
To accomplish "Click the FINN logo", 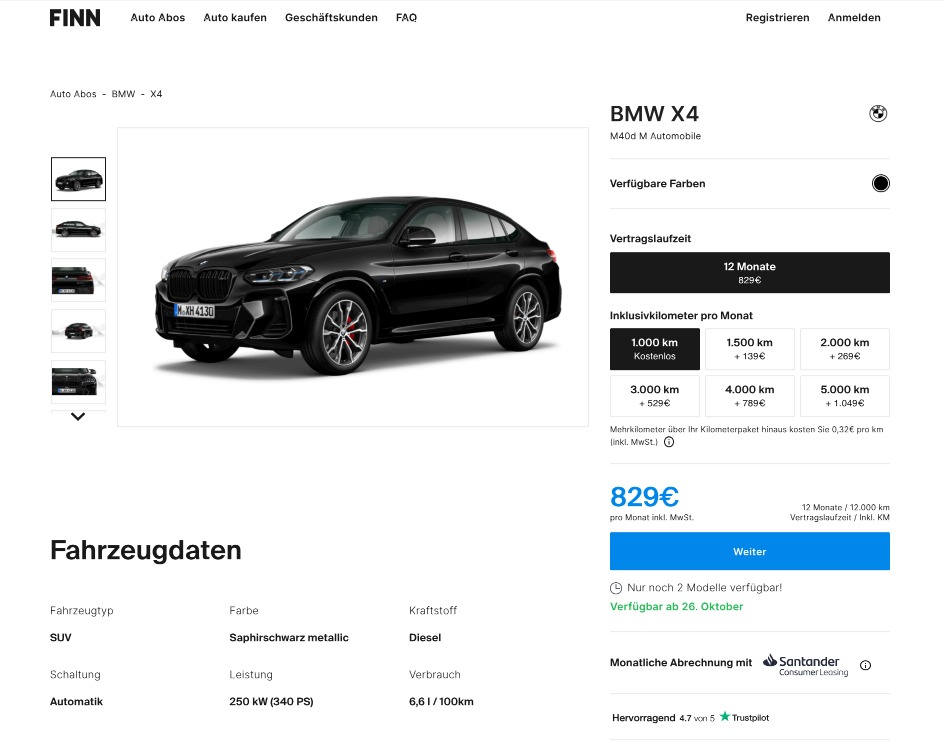I will tap(75, 18).
